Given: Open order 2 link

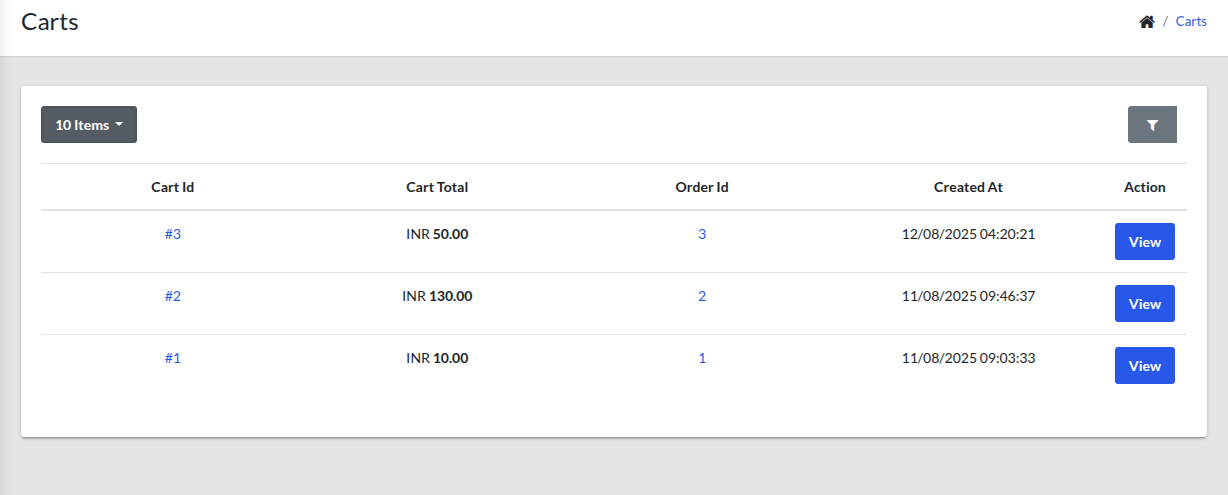Looking at the screenshot, I should pos(702,296).
